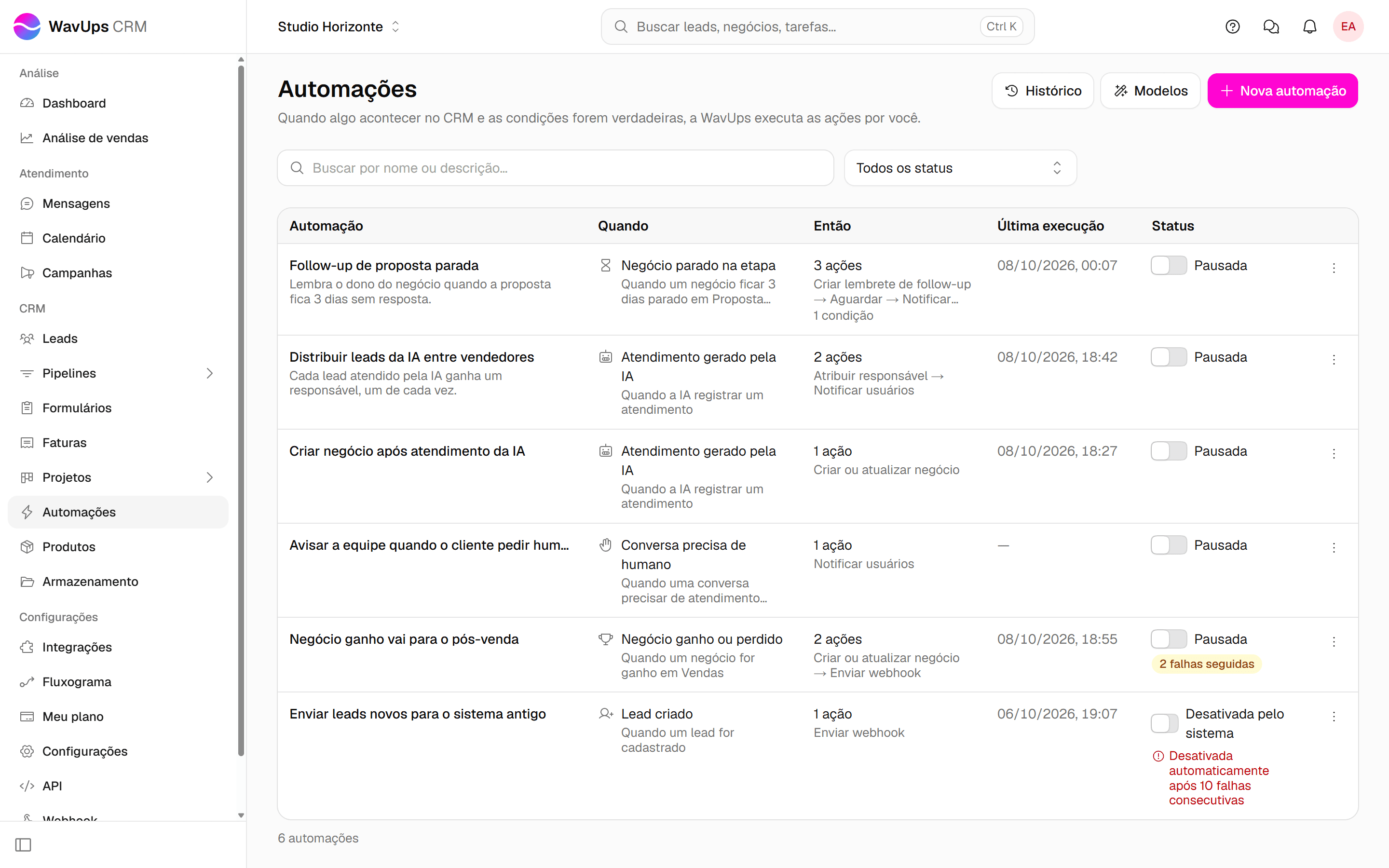Click the API code brackets icon
This screenshot has height=868, width=1389.
click(27, 786)
